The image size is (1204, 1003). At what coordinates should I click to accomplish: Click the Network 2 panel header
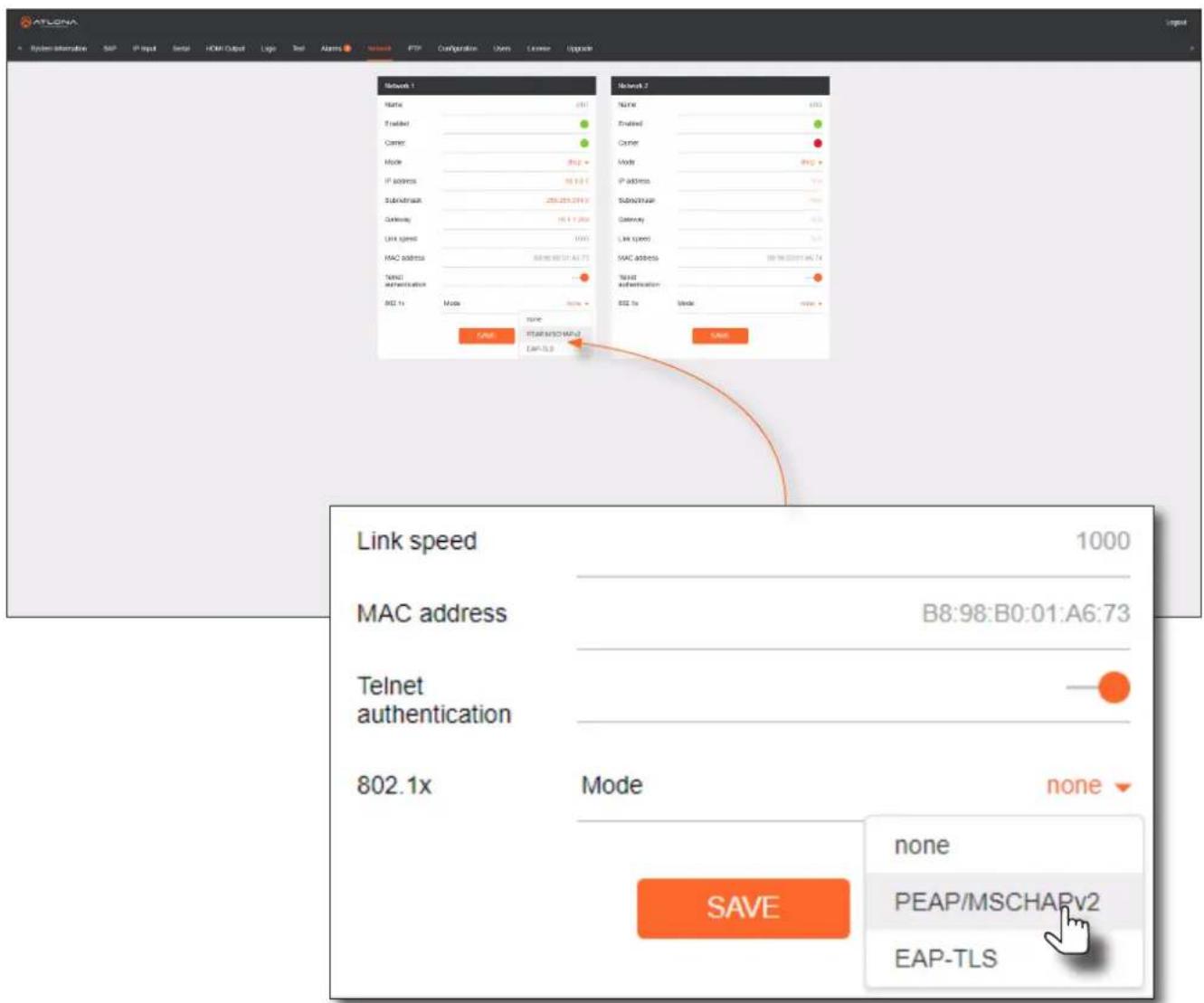720,86
